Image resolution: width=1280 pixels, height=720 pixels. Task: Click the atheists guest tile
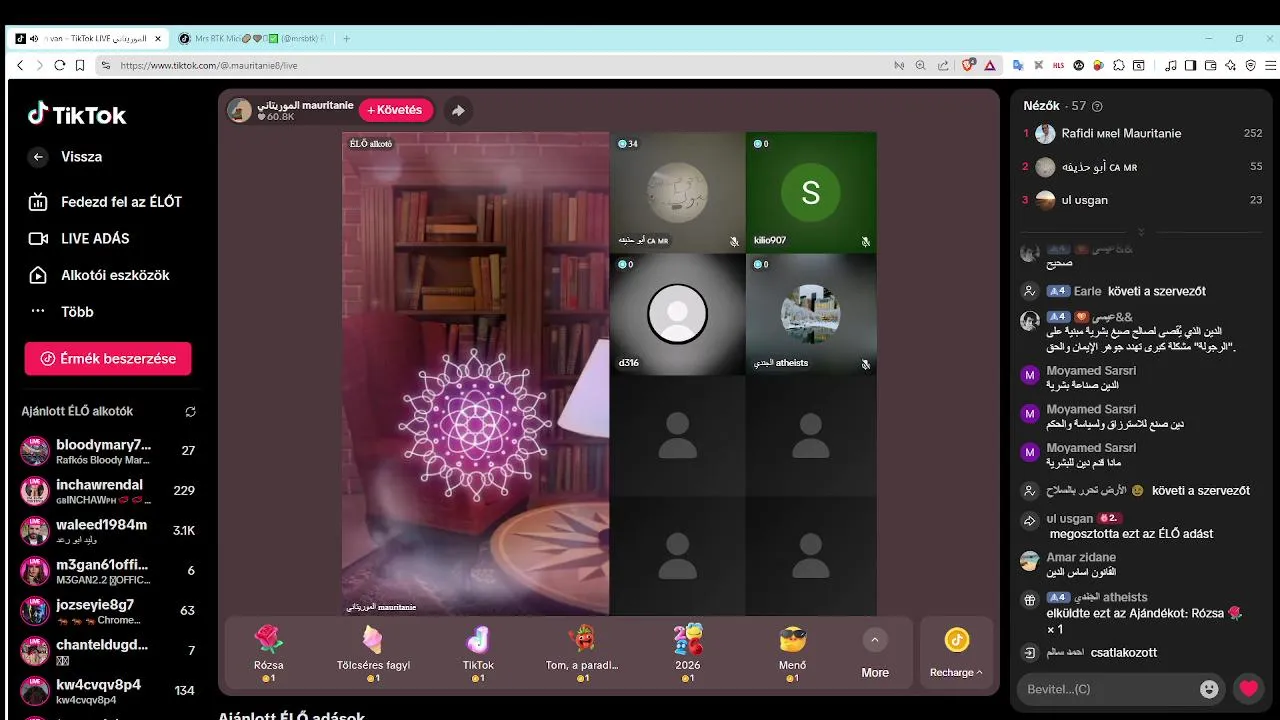tap(811, 314)
